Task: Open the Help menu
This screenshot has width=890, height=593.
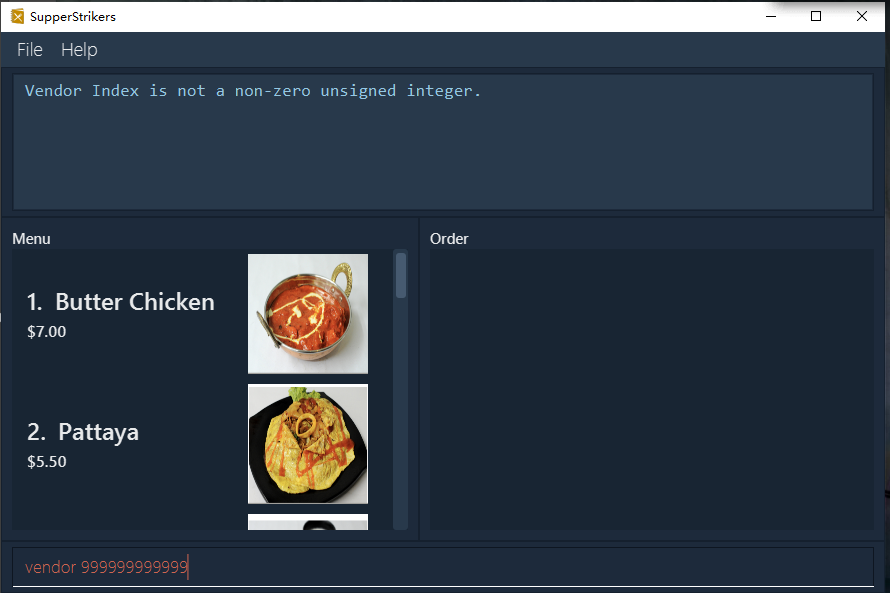Action: tap(79, 50)
